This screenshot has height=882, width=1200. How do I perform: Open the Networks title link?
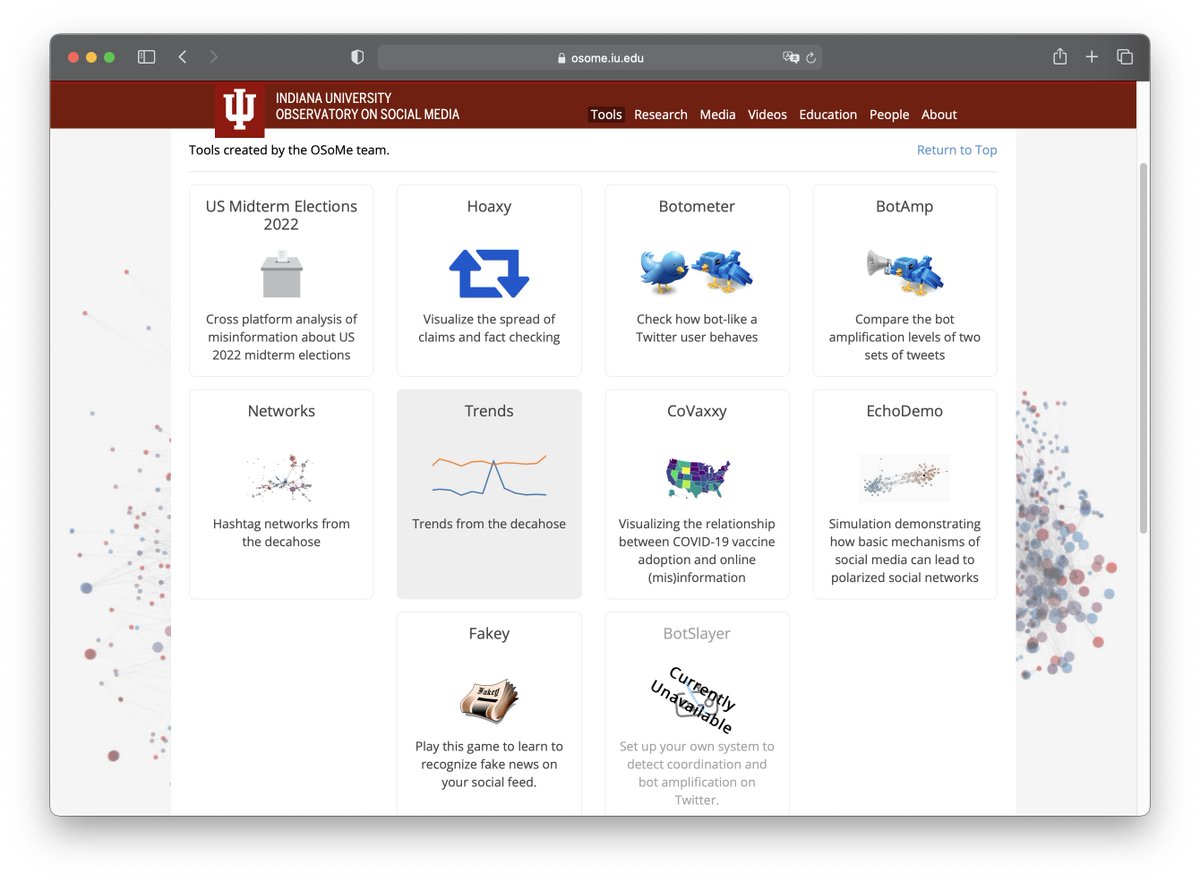281,411
